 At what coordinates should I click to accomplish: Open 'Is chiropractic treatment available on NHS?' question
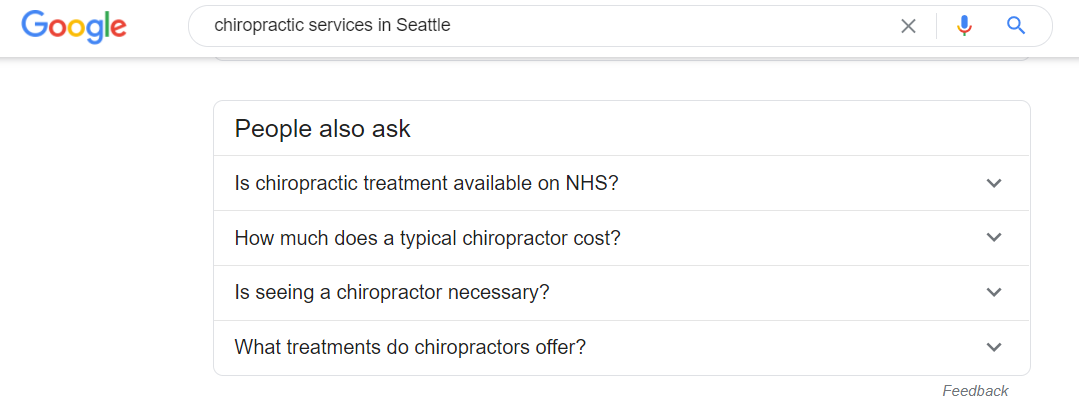pyautogui.click(x=427, y=183)
